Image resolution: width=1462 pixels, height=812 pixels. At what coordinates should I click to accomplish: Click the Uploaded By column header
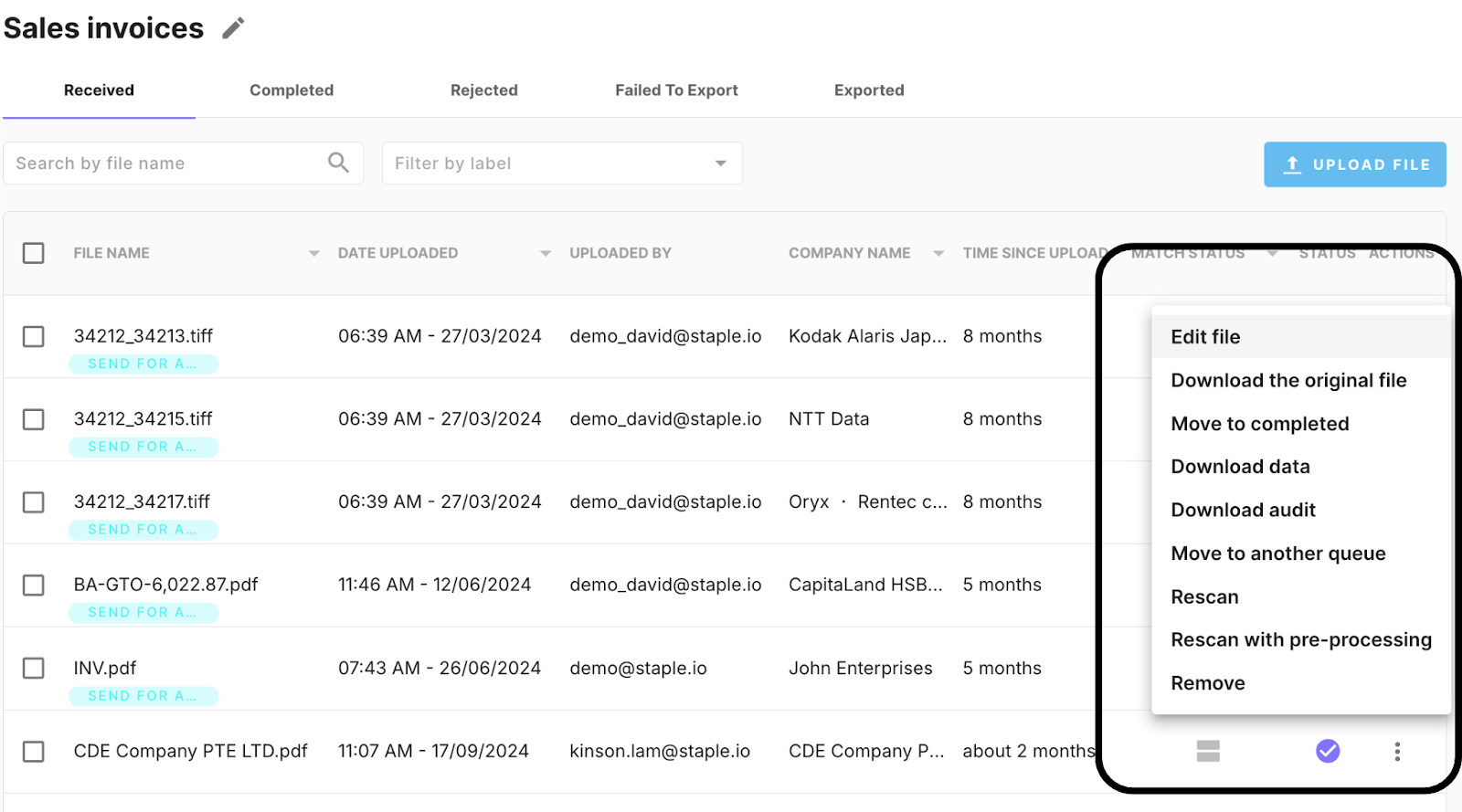[x=620, y=253]
